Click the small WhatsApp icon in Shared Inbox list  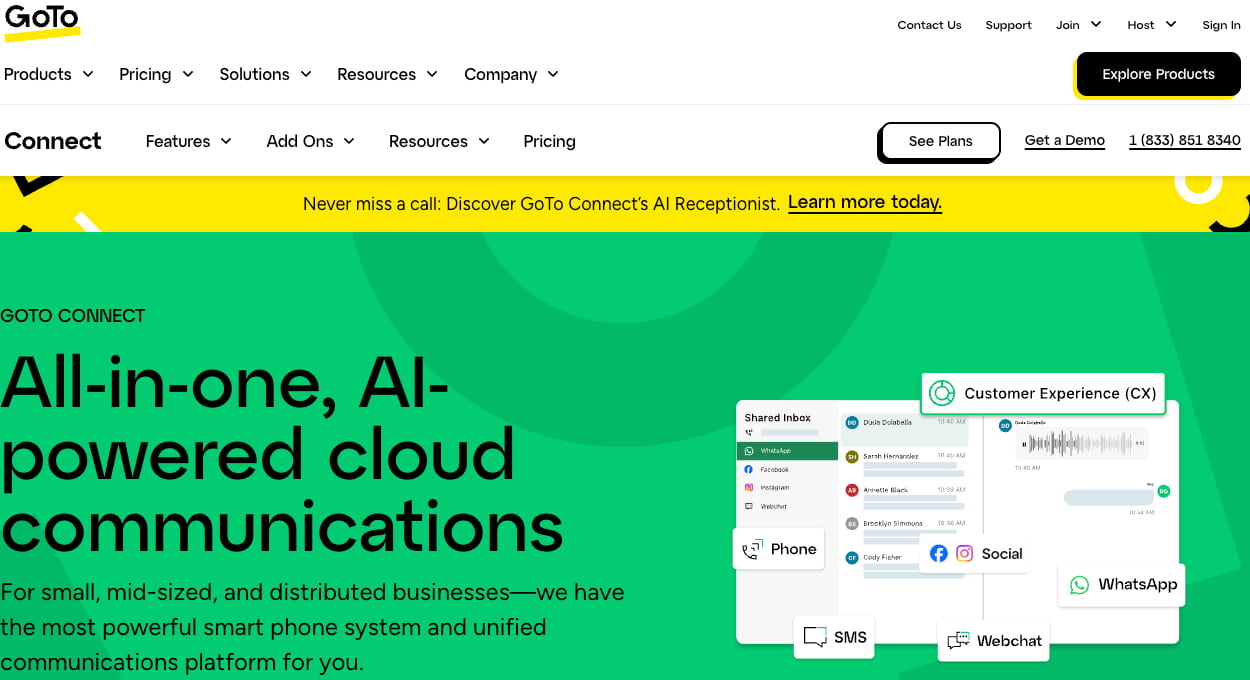[749, 451]
